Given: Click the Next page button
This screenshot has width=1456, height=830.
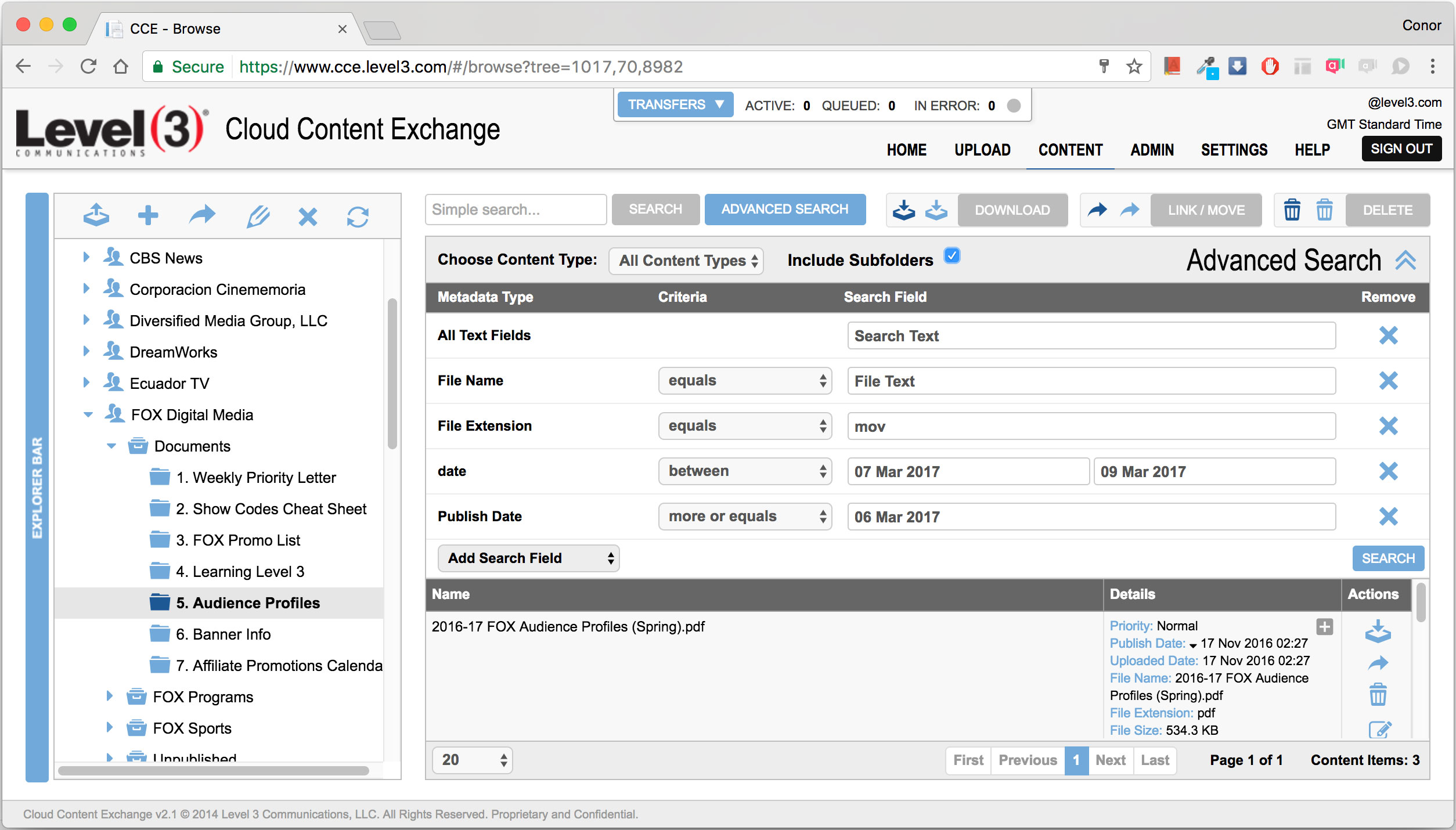Looking at the screenshot, I should pyautogui.click(x=1110, y=760).
